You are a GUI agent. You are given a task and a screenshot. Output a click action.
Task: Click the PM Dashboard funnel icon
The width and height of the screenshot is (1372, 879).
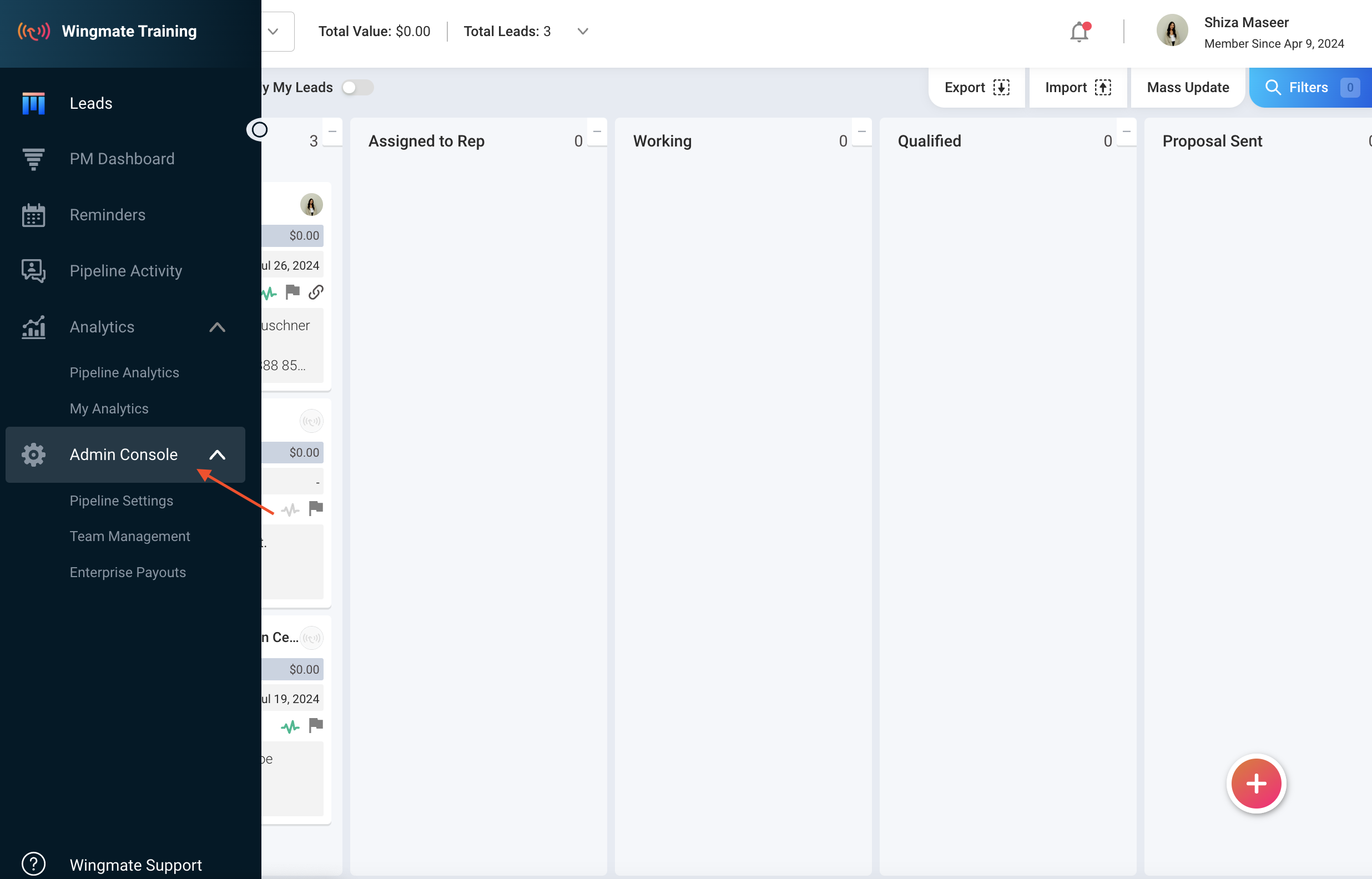33,159
